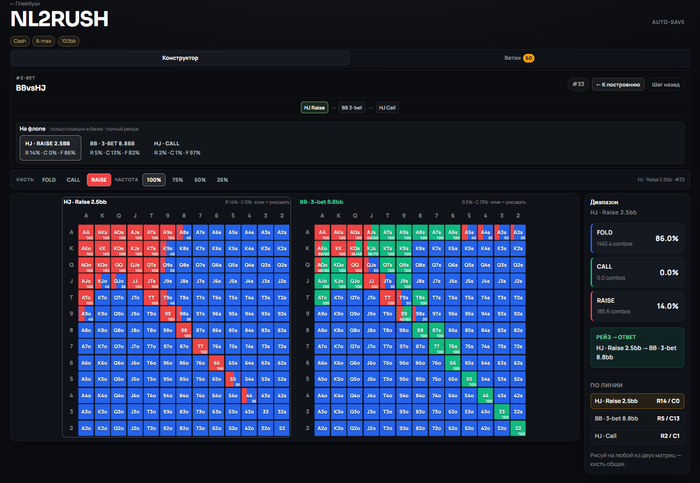Paint the AA cell in HJ Raise matrix
Screen dimensions: 700x483
[x=86, y=232]
